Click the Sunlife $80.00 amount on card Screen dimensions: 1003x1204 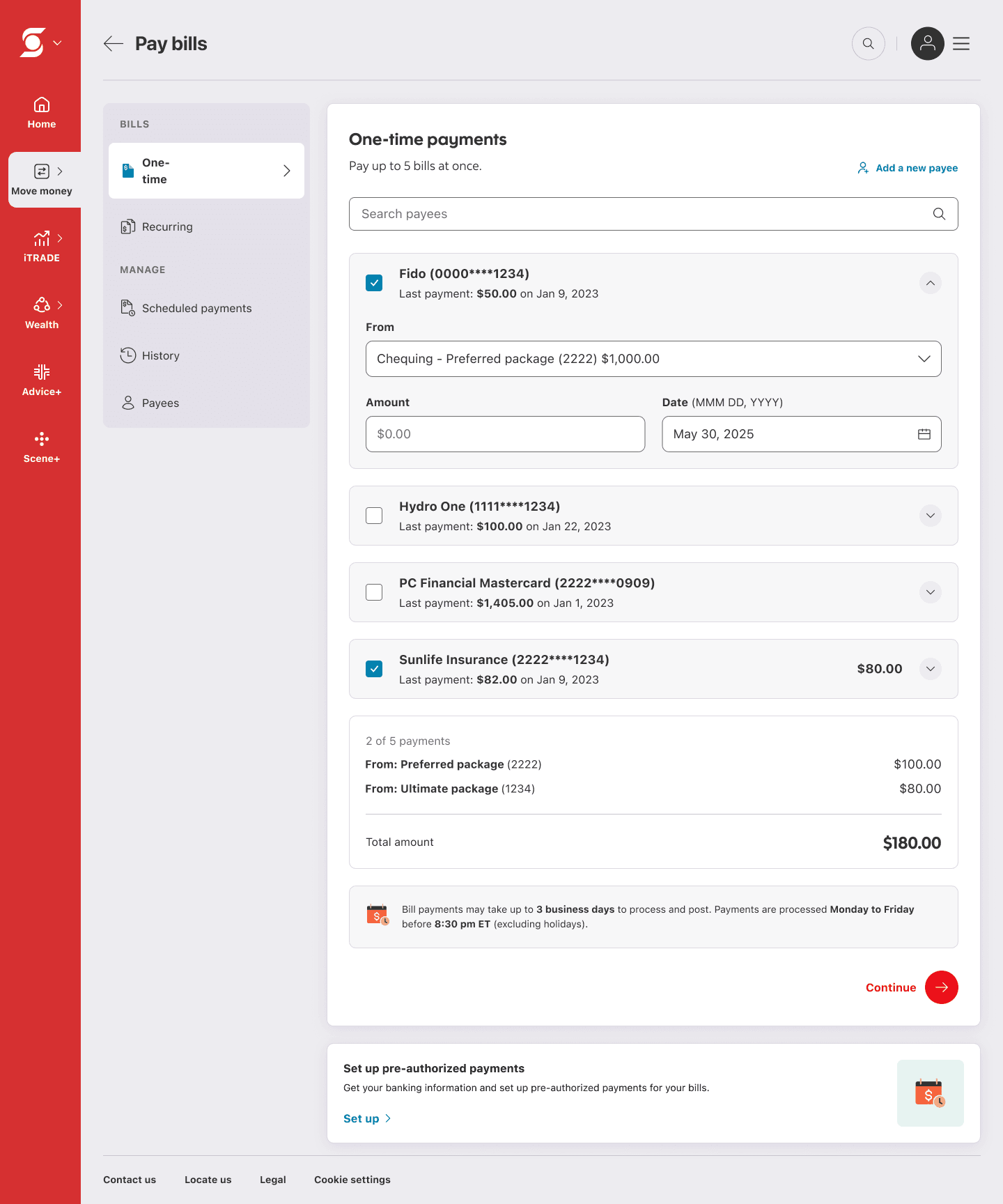[880, 669]
